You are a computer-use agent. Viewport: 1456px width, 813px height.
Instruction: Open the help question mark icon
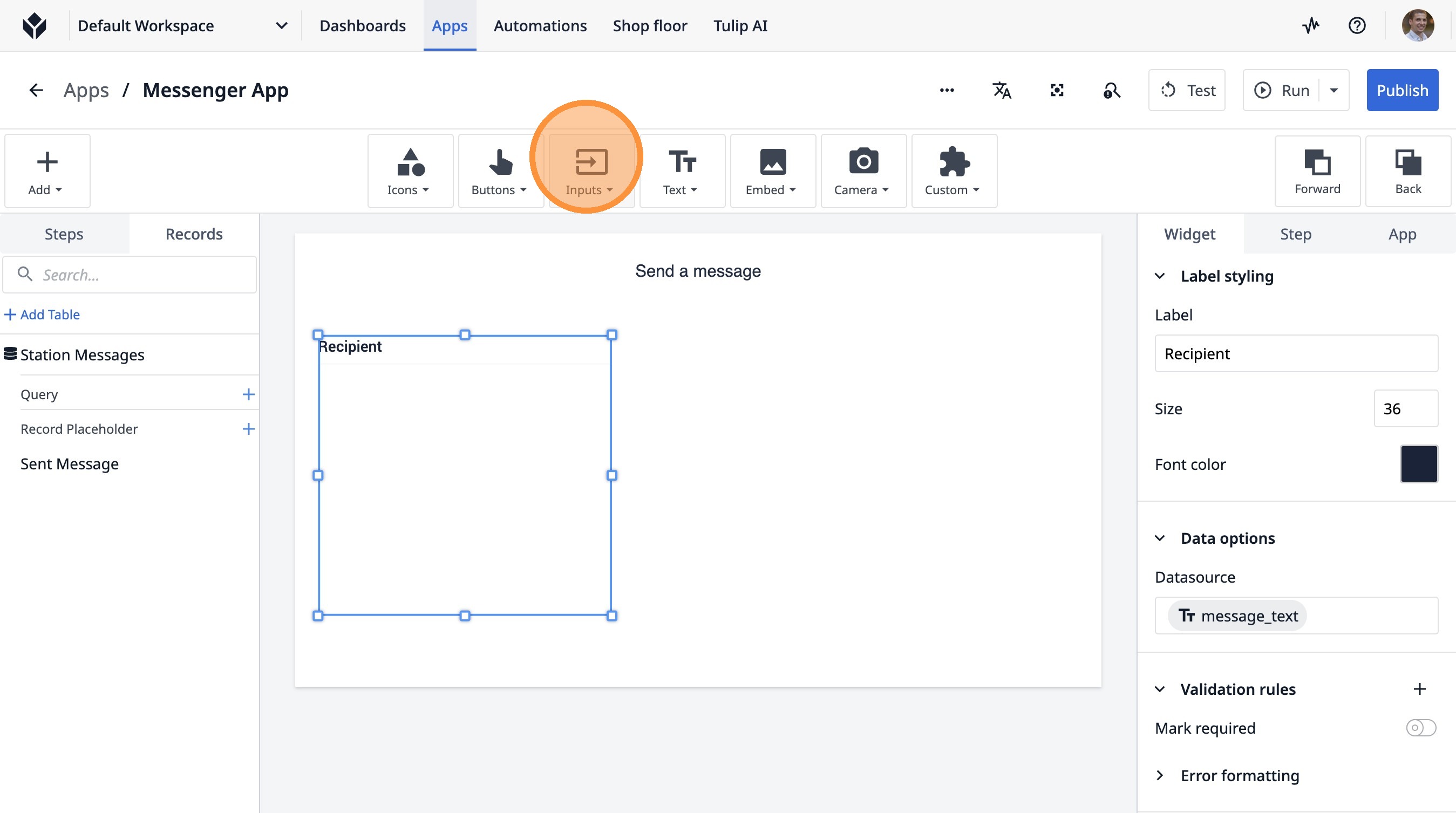click(x=1357, y=25)
